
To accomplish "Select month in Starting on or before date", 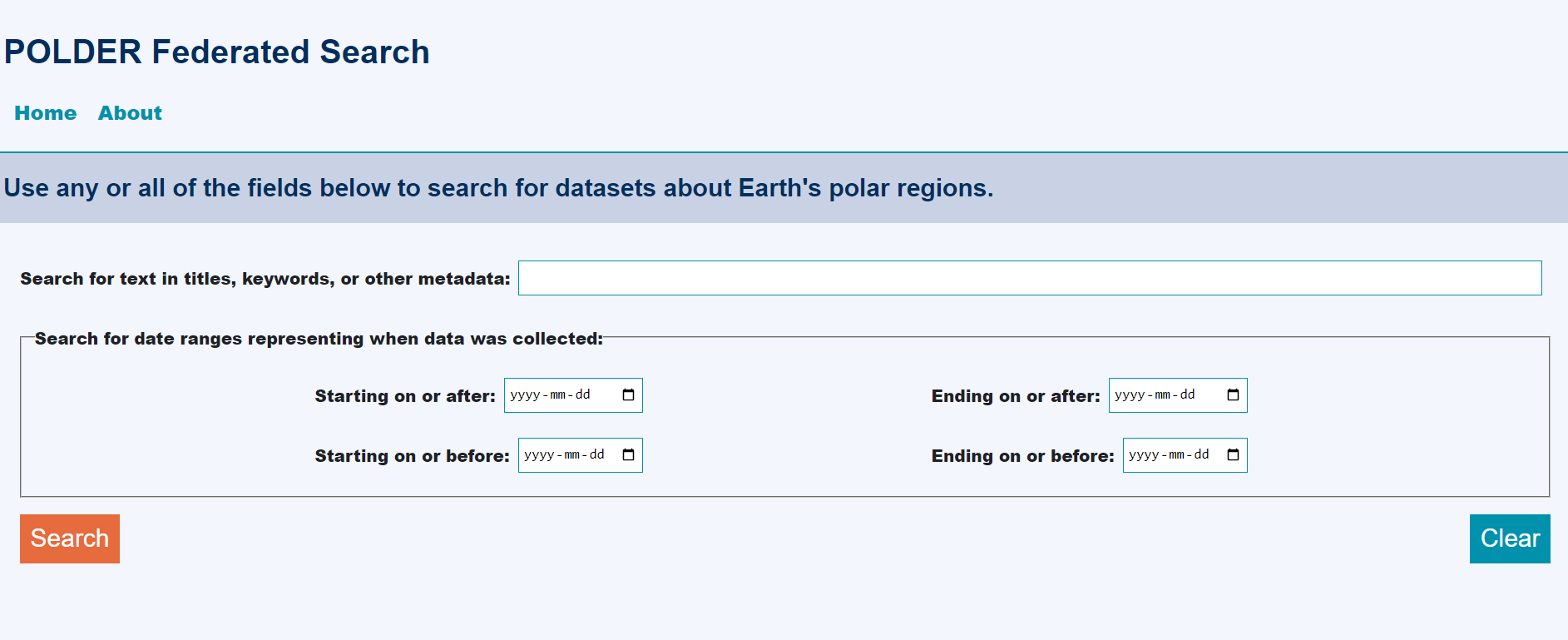I will click(x=572, y=455).
